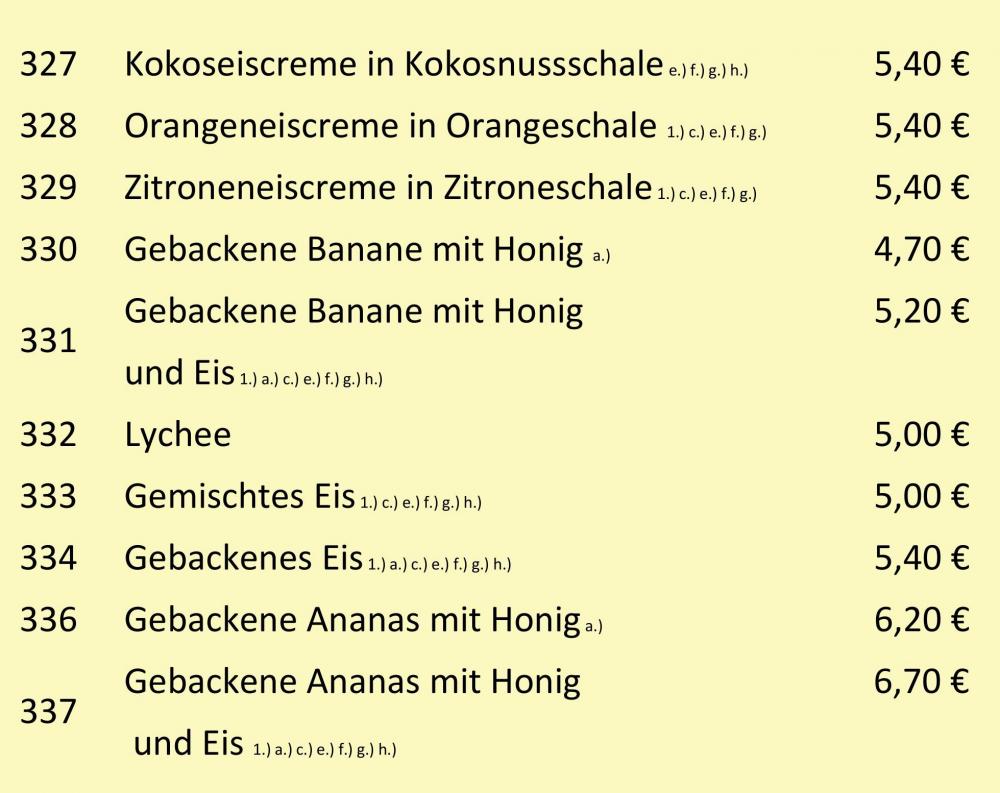Select item number 328
This screenshot has width=1000, height=793.
(48, 126)
